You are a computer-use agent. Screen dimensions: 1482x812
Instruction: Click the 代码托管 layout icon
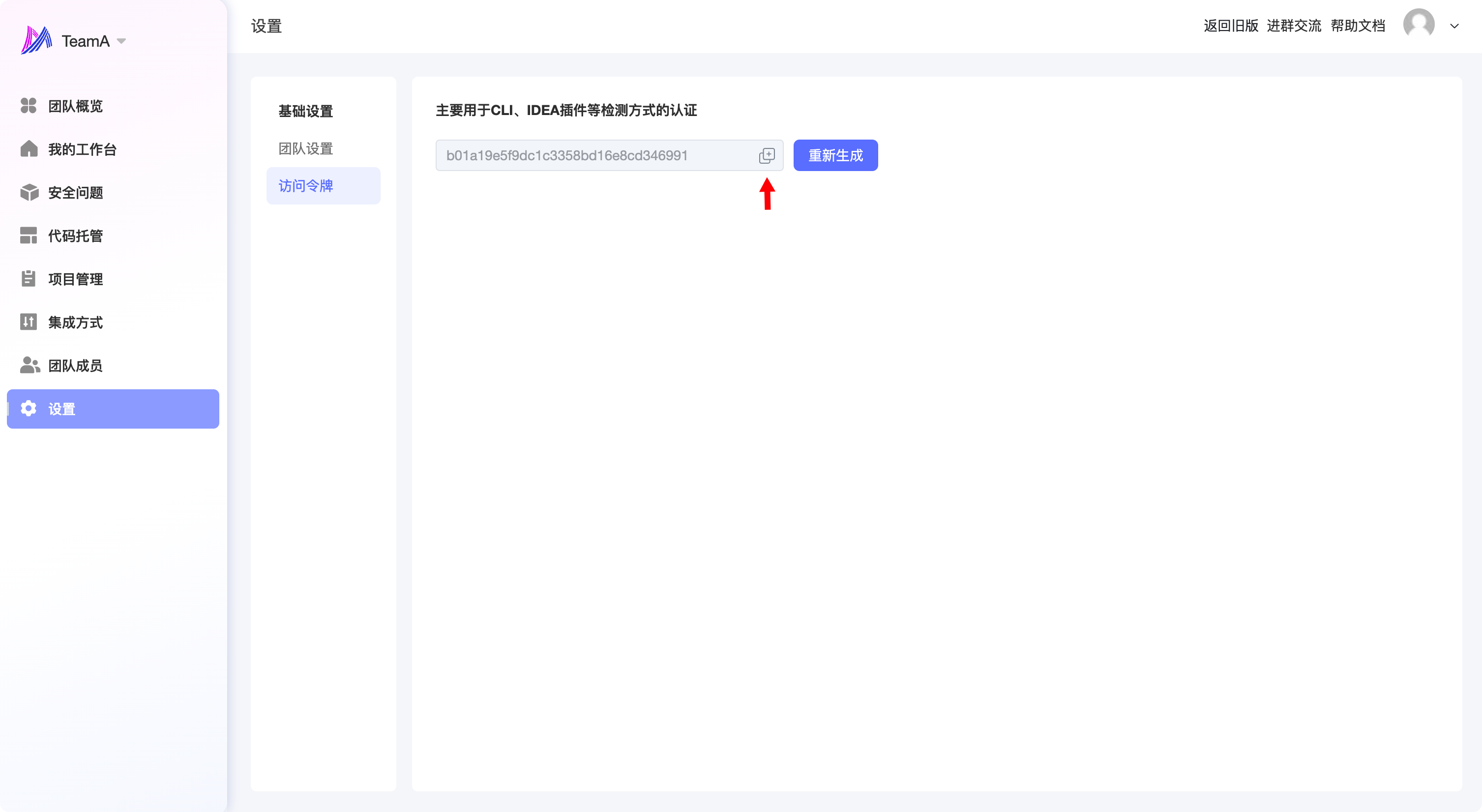(x=28, y=236)
